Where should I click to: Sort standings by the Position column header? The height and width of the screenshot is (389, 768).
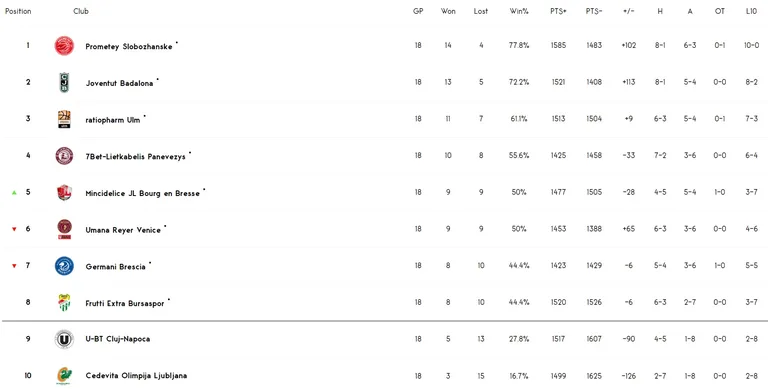point(18,11)
